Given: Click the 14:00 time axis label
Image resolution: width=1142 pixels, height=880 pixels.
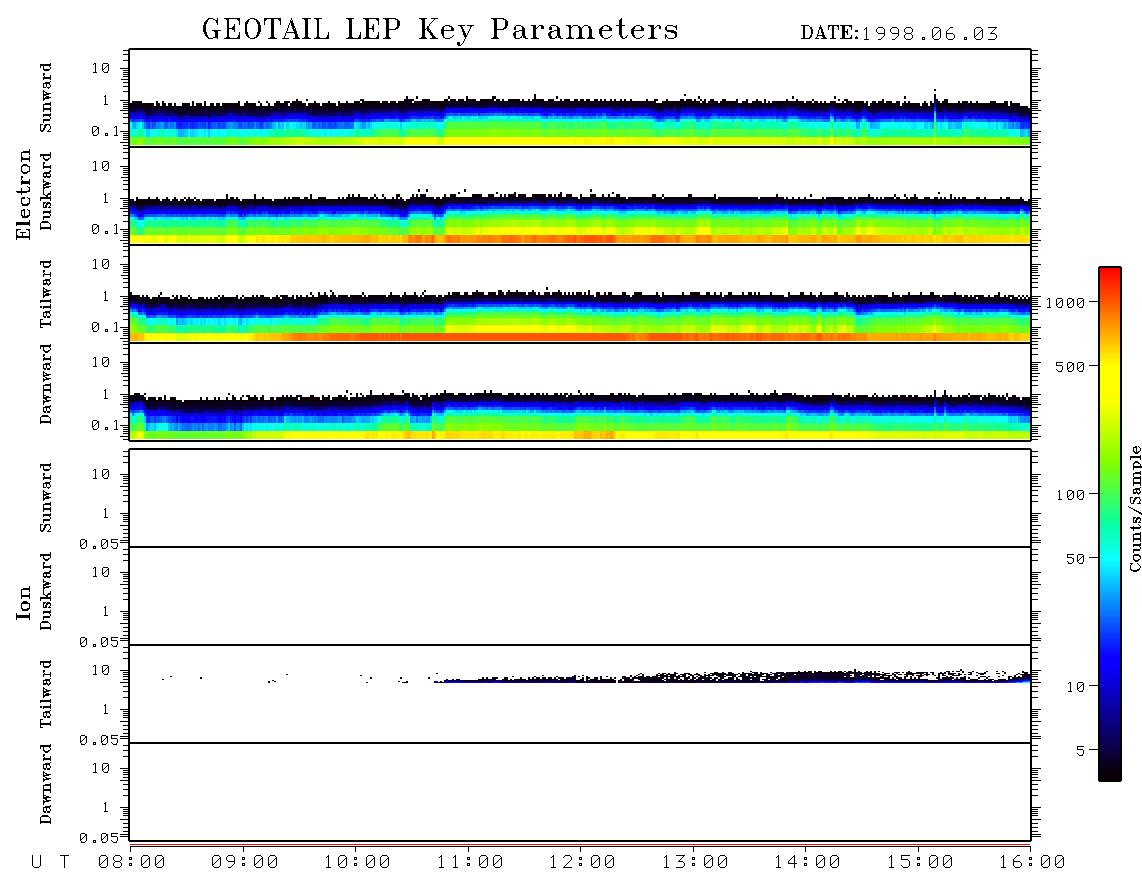Looking at the screenshot, I should tap(807, 862).
